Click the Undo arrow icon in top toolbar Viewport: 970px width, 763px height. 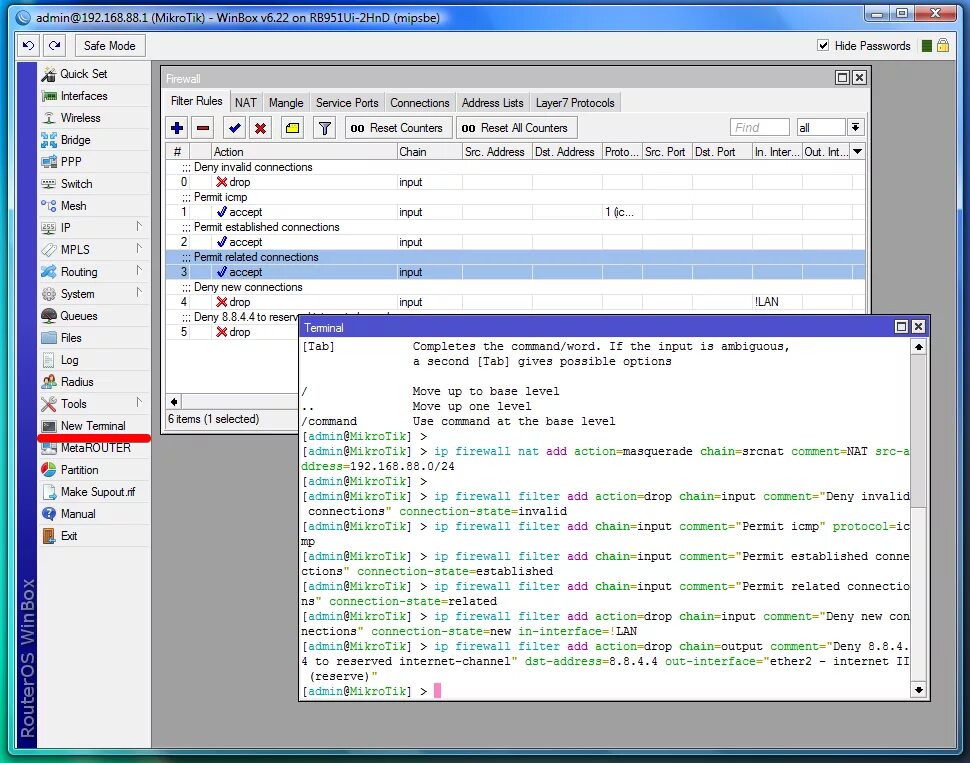pos(28,45)
